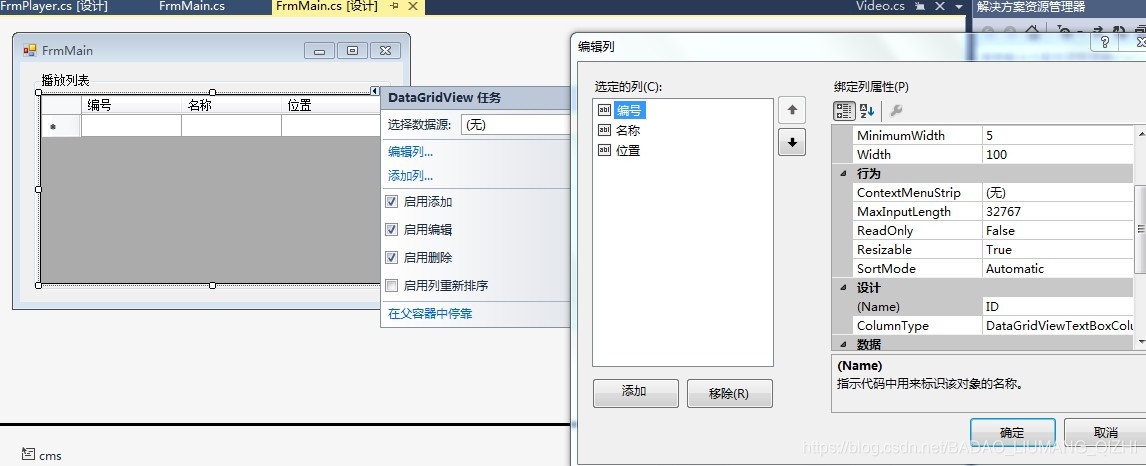Click the 编号 column header in grid
This screenshot has height=466, width=1146.
(131, 105)
